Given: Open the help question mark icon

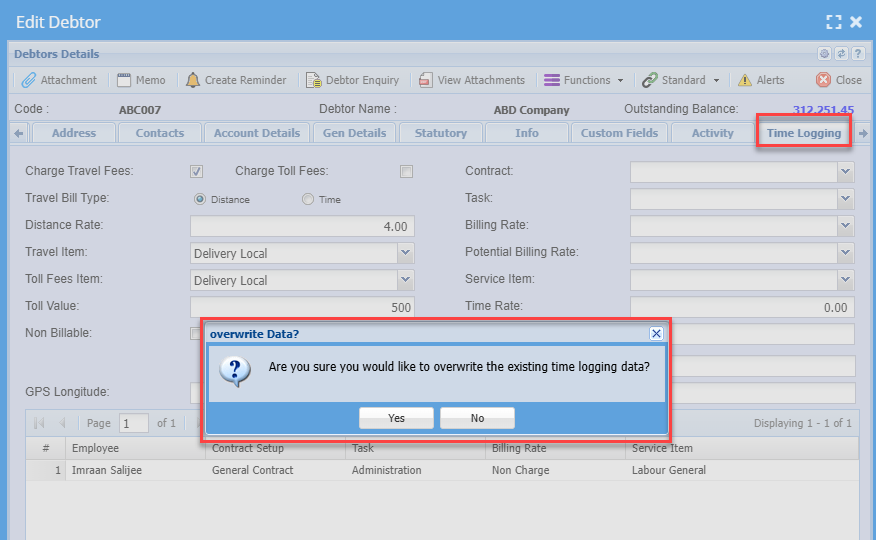Looking at the screenshot, I should (x=859, y=54).
